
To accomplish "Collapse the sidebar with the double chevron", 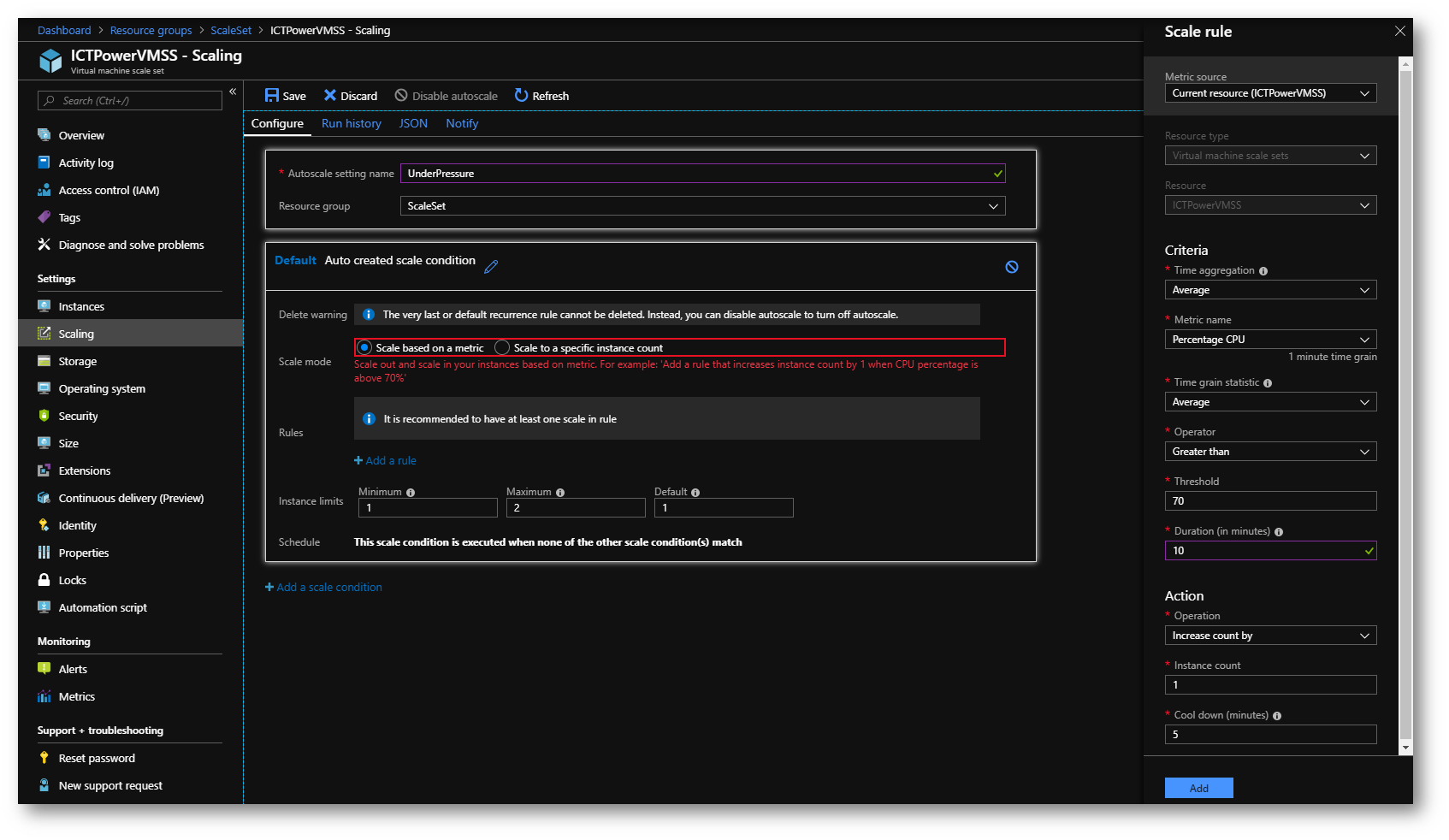I will pos(233,92).
